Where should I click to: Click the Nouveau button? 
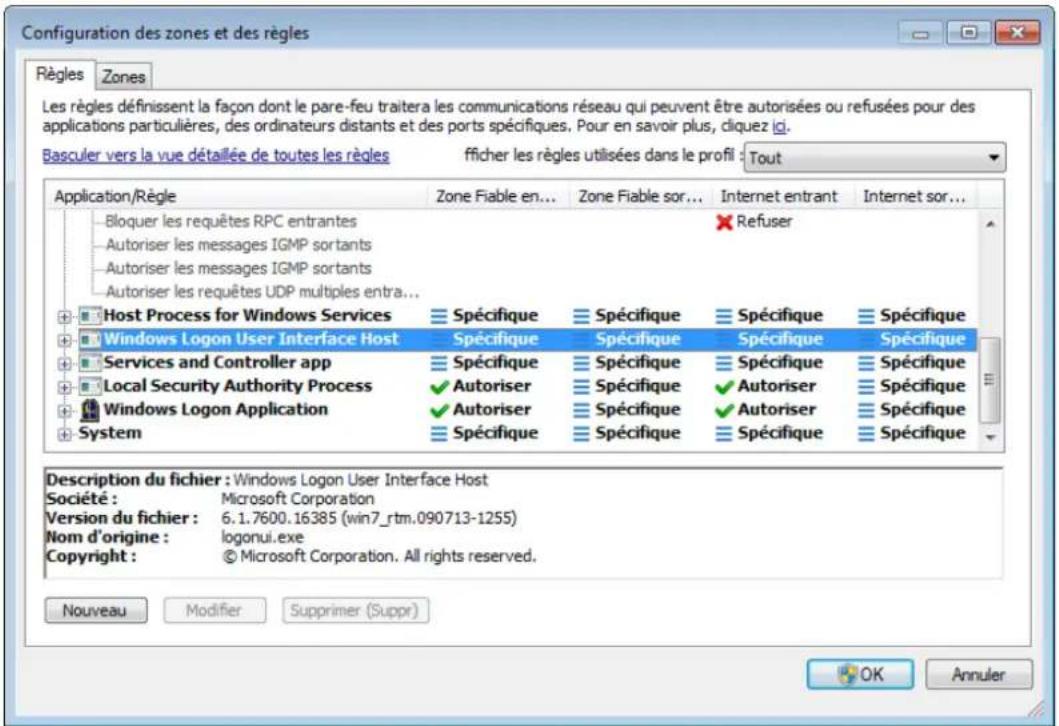click(x=96, y=611)
